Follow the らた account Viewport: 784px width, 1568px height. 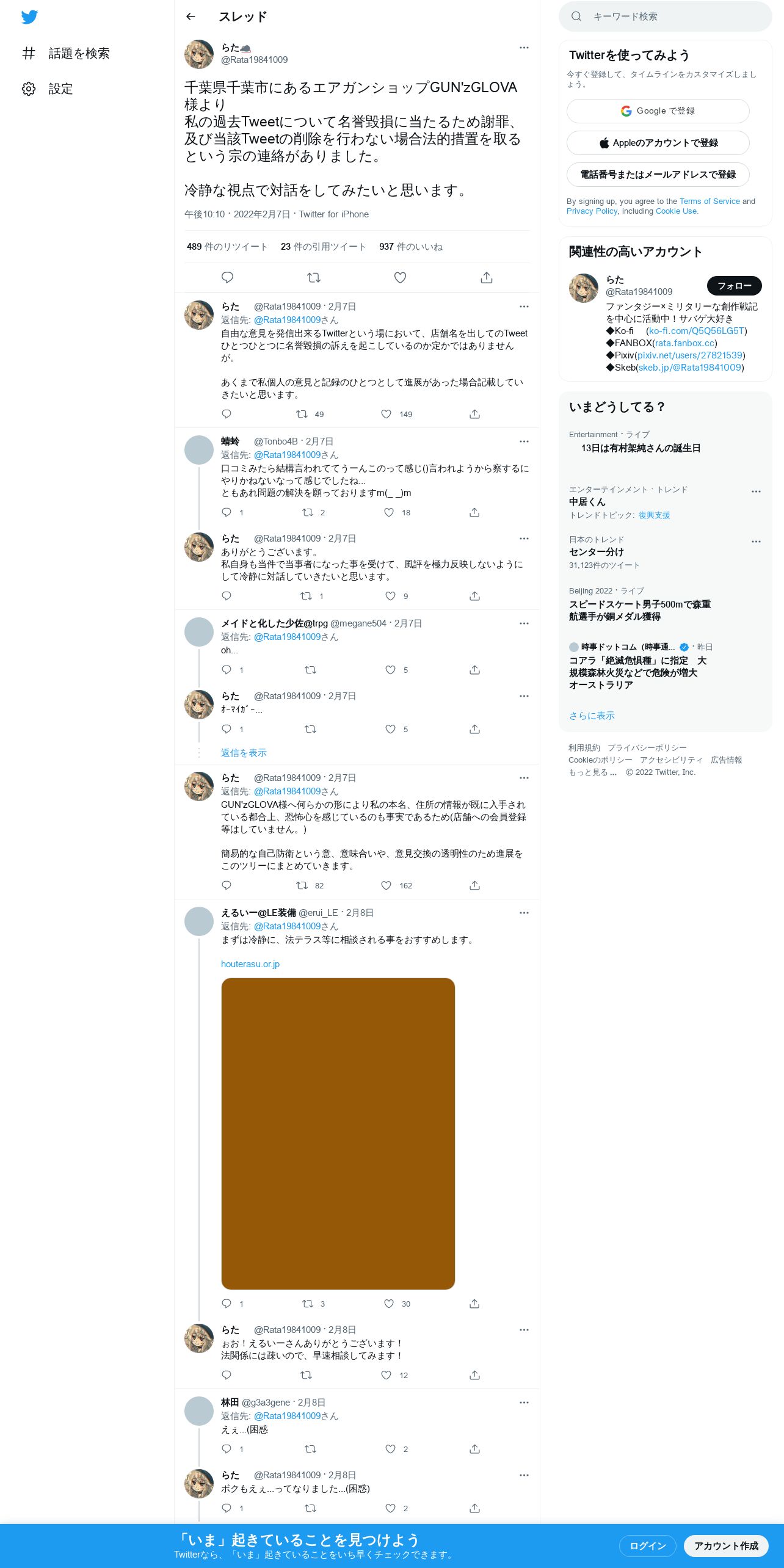tap(734, 286)
